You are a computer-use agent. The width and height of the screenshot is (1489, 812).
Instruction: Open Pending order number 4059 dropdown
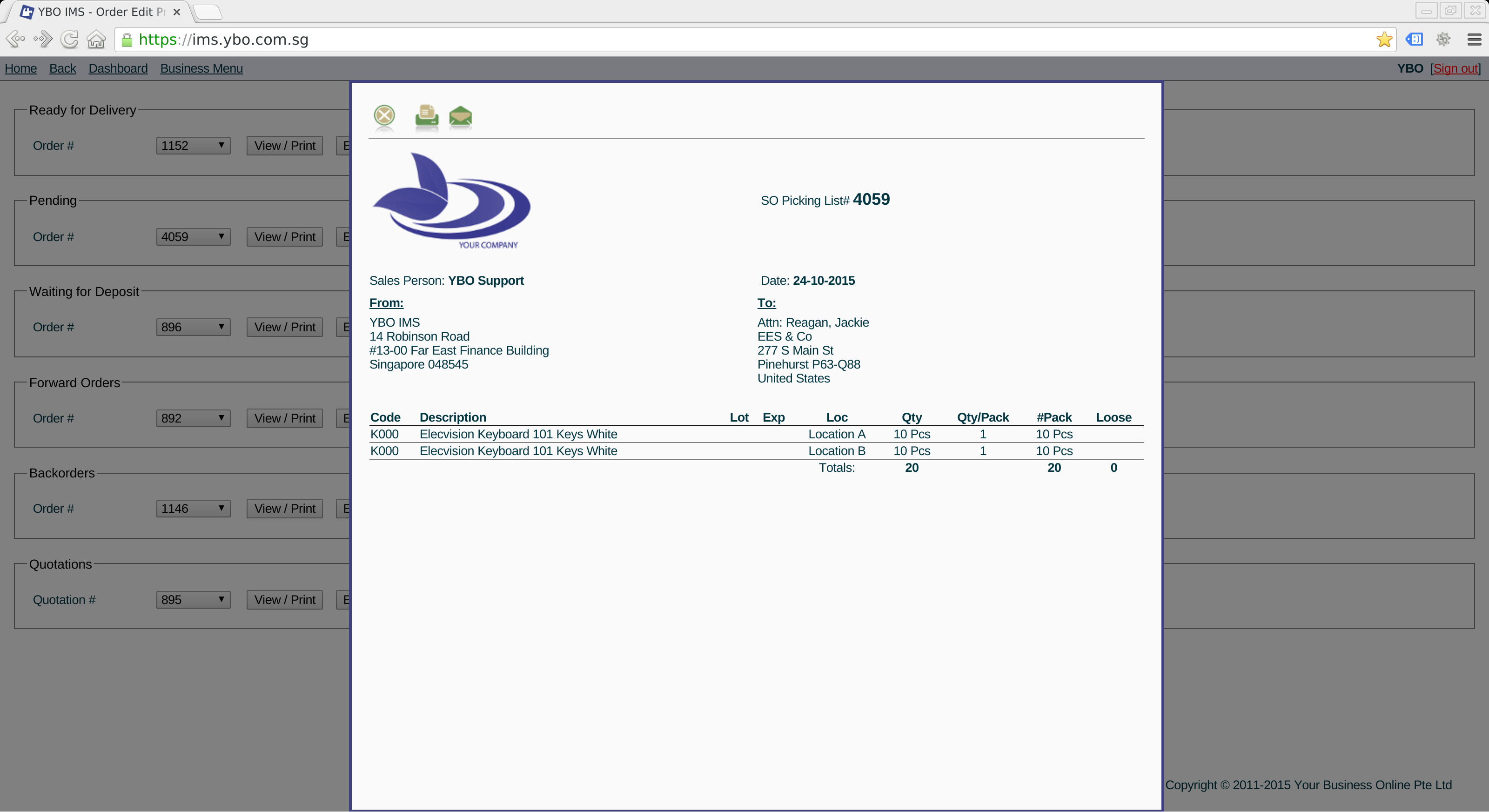pos(193,237)
